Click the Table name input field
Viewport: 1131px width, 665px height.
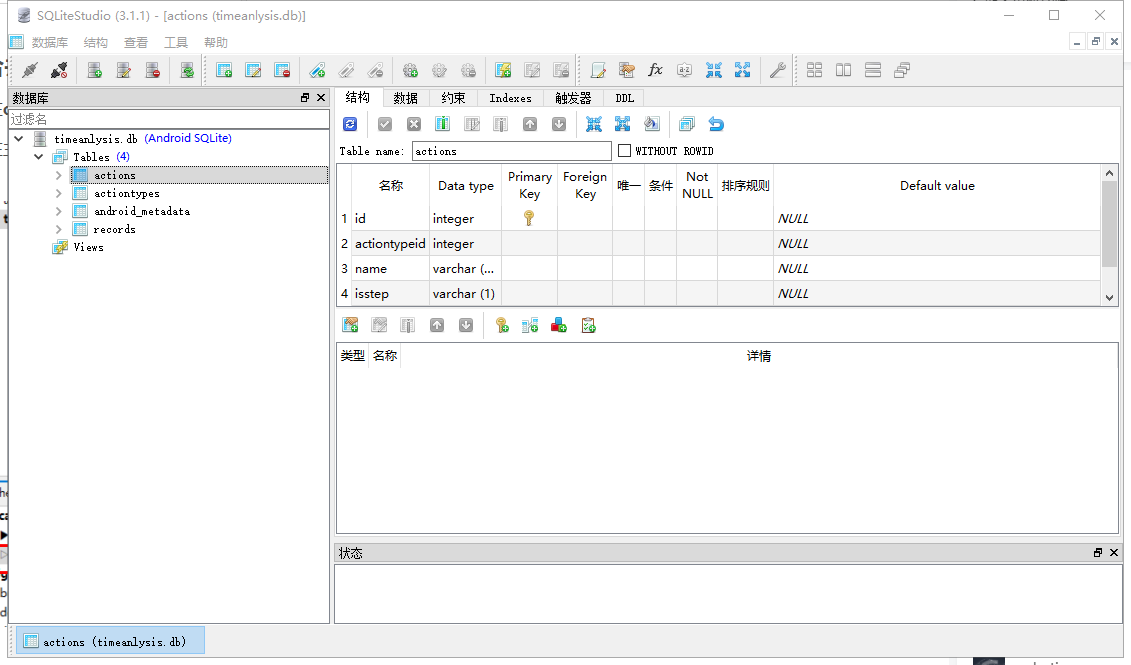tap(511, 151)
